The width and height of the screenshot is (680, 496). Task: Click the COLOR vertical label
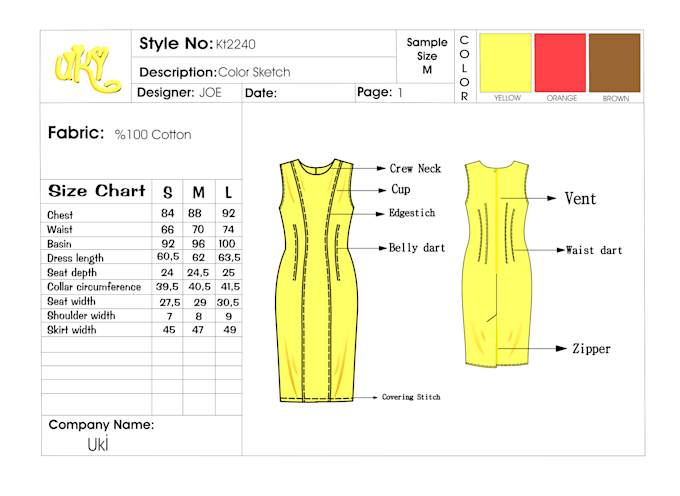pyautogui.click(x=464, y=68)
